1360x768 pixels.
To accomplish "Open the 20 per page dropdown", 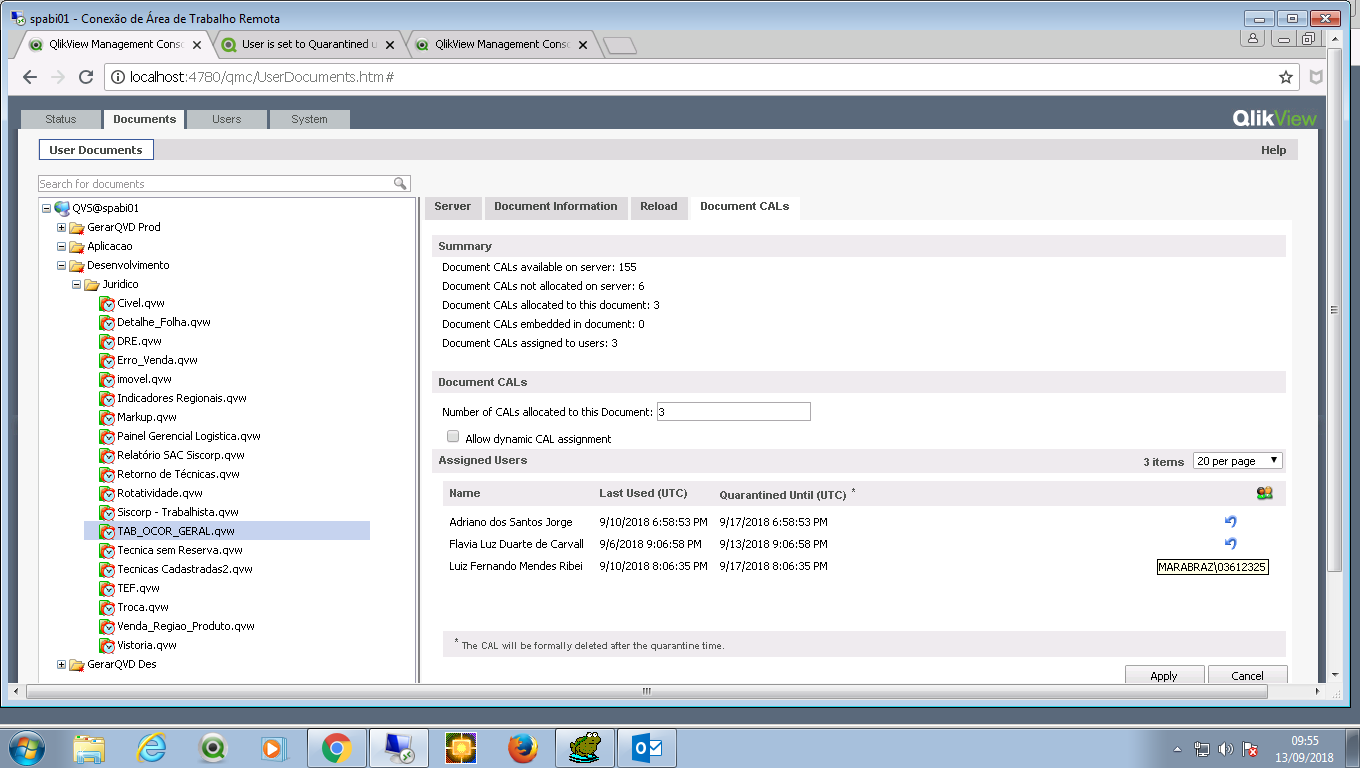I will click(1238, 461).
